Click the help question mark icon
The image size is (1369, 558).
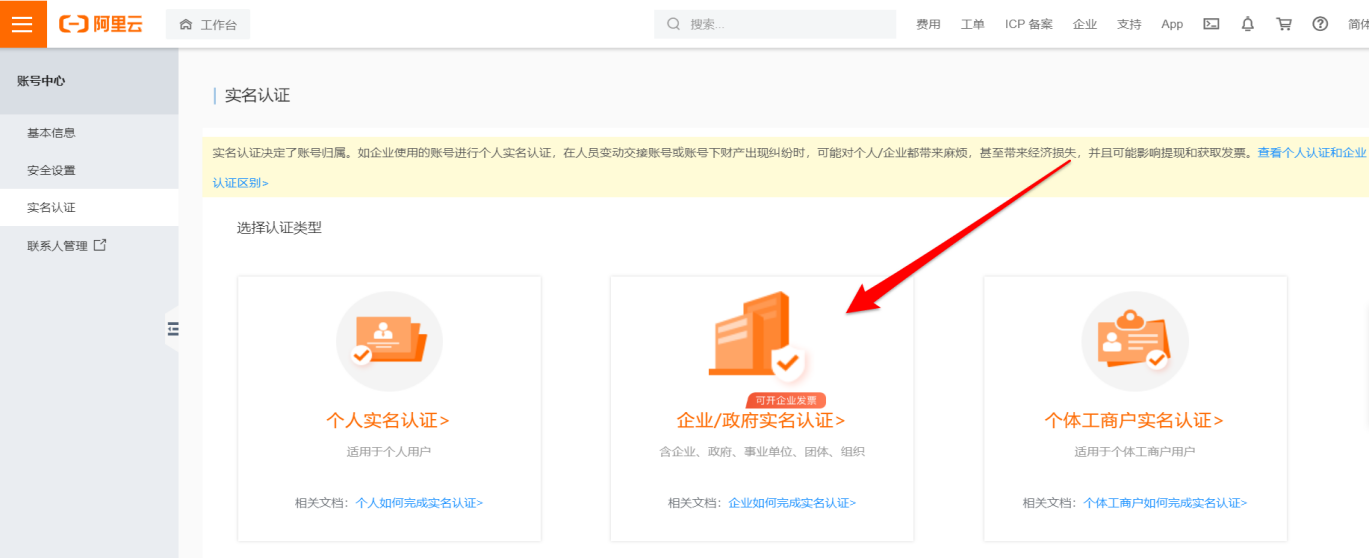pyautogui.click(x=1320, y=24)
